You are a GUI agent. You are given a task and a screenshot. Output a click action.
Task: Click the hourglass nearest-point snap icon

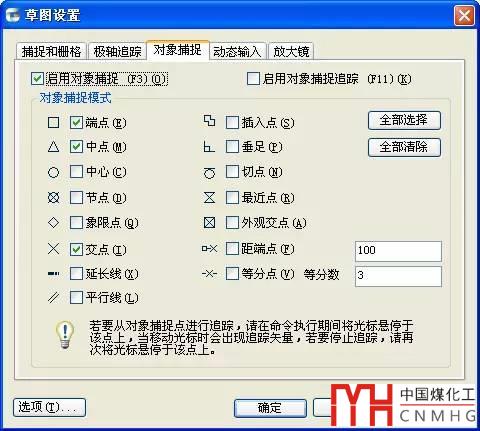[209, 198]
